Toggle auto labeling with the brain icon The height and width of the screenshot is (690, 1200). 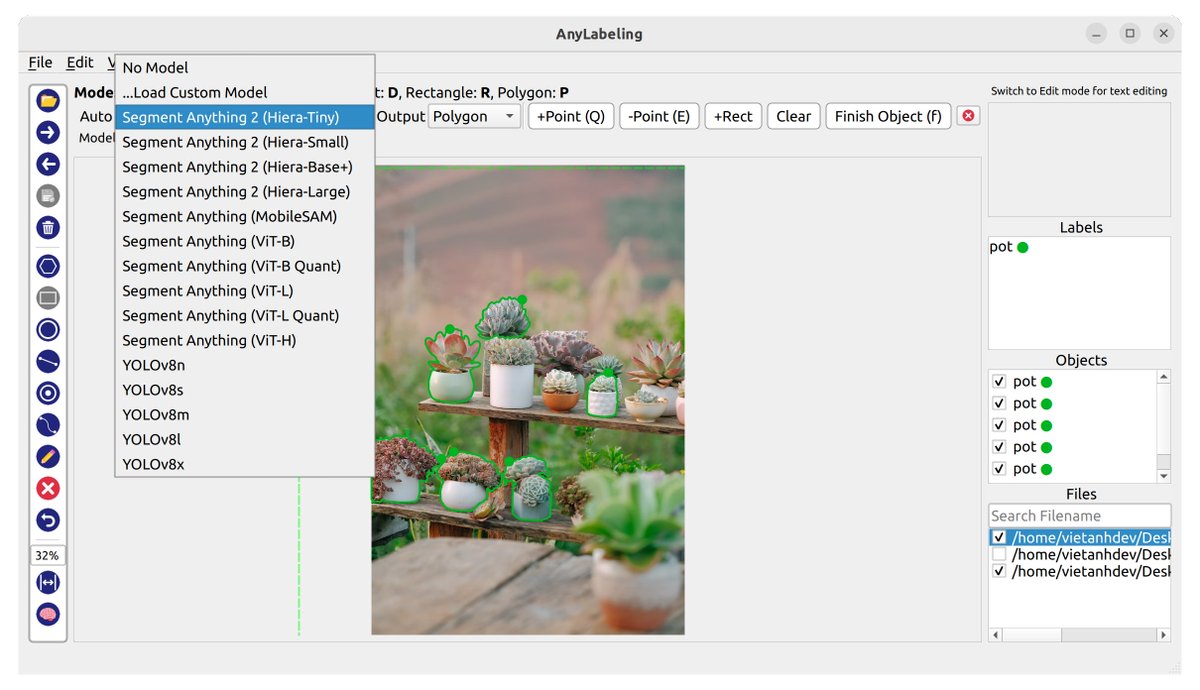click(x=48, y=614)
